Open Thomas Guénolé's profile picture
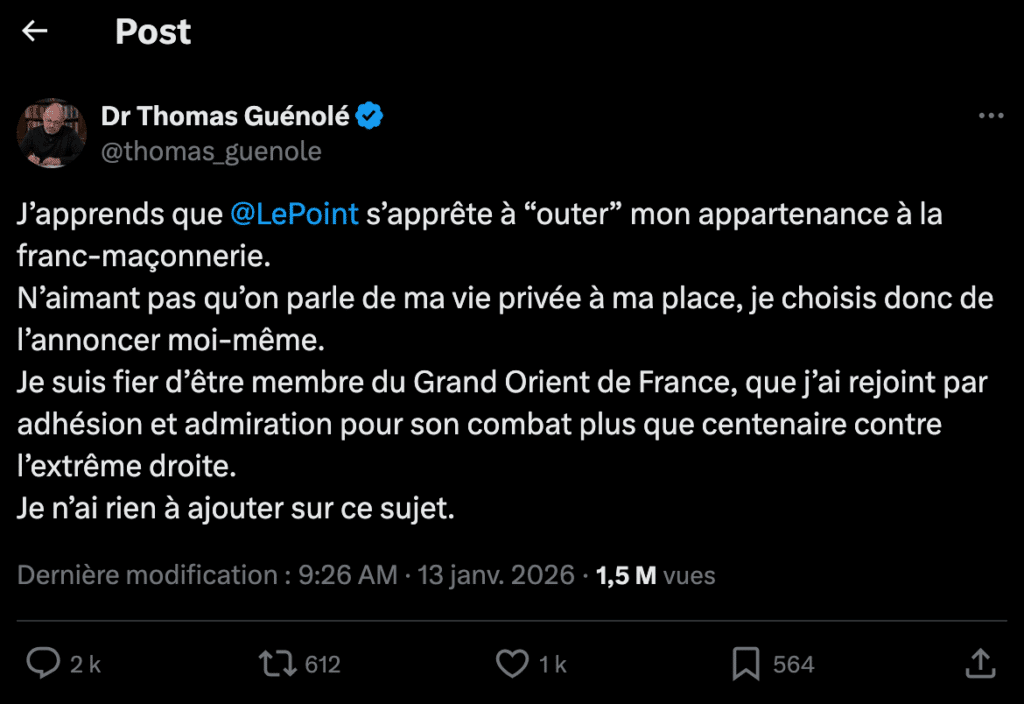Image resolution: width=1024 pixels, height=704 pixels. pyautogui.click(x=49, y=133)
